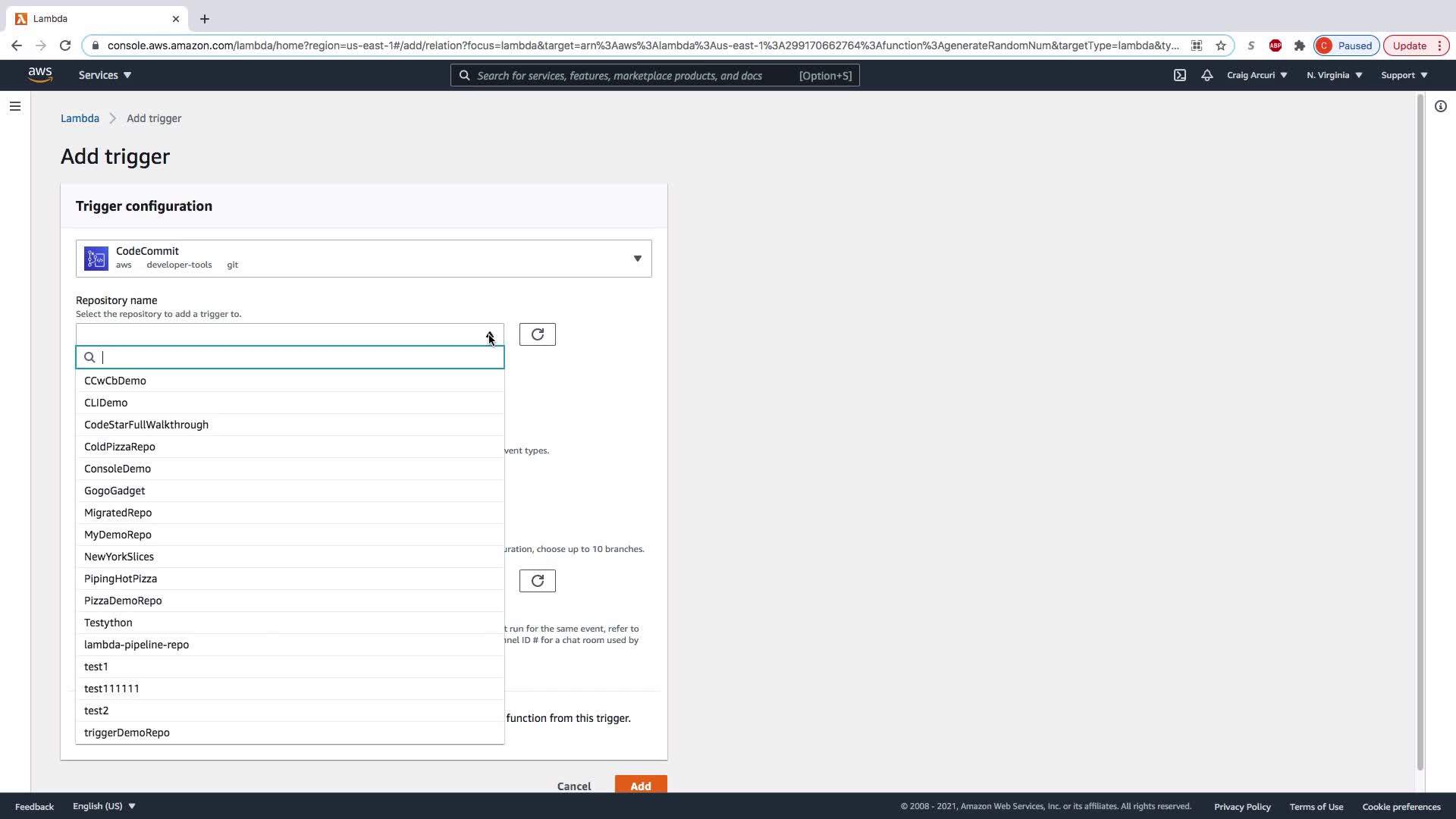
Task: Choose lambda-pipeline-repo in the dropdown list
Action: pyautogui.click(x=136, y=645)
